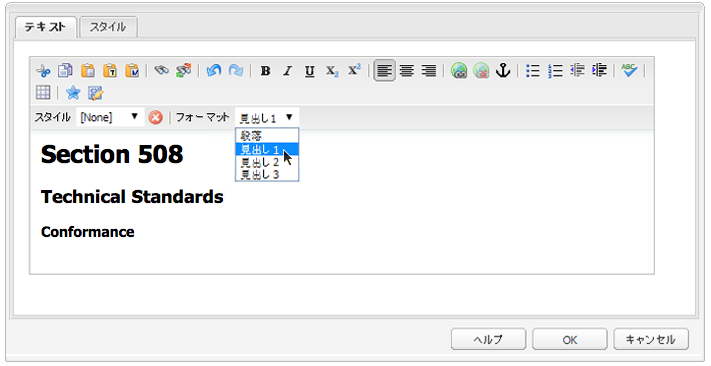Click the Cut scissors icon
This screenshot has width=711, height=366.
point(43,71)
